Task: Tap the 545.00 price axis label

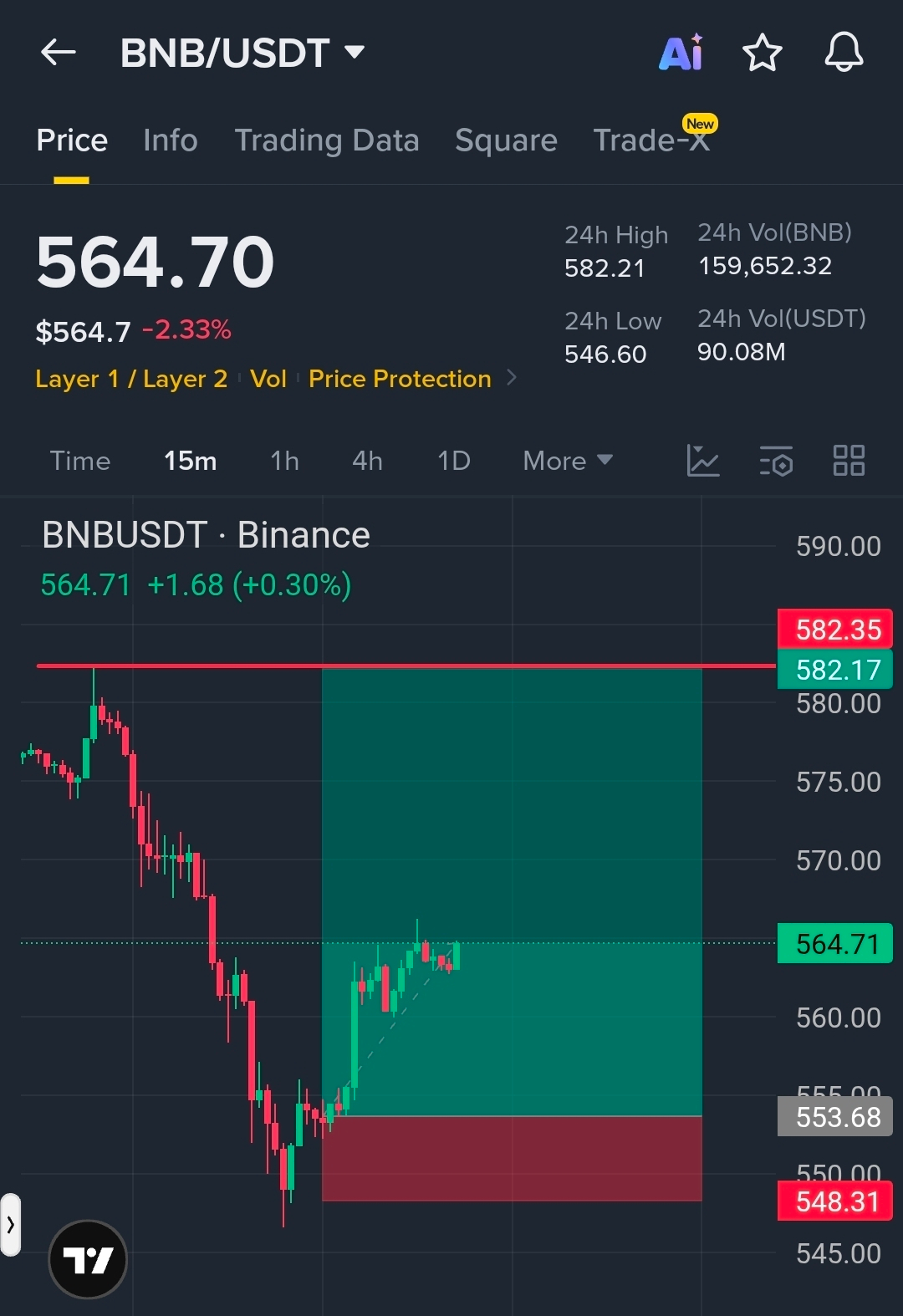Action: click(x=838, y=1254)
